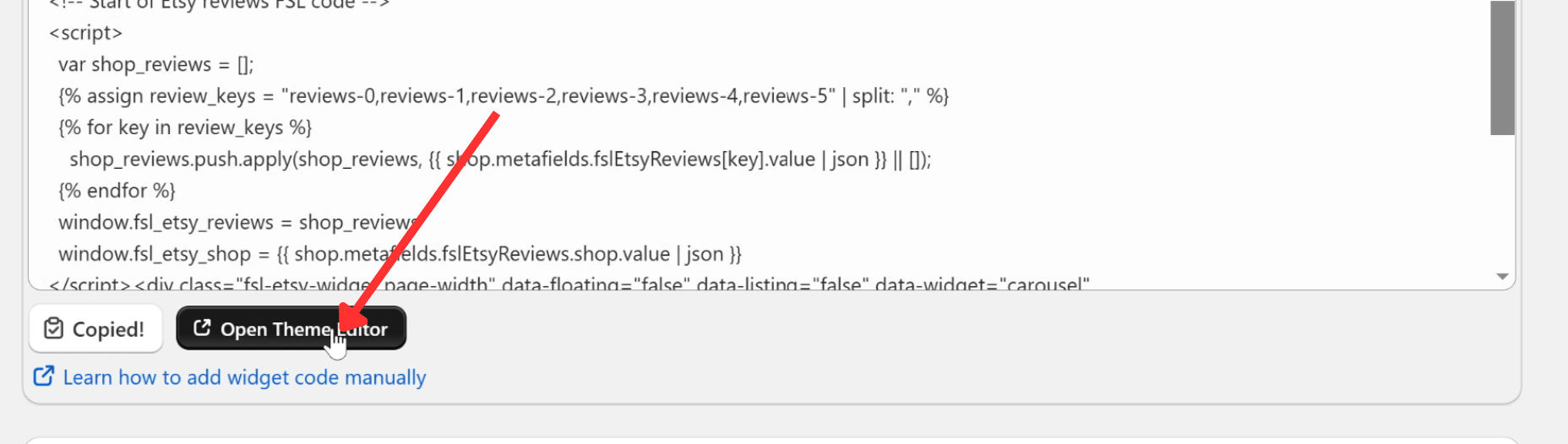Click the 'for key in review_keys' line
This screenshot has width=1568, height=444.
point(185,127)
